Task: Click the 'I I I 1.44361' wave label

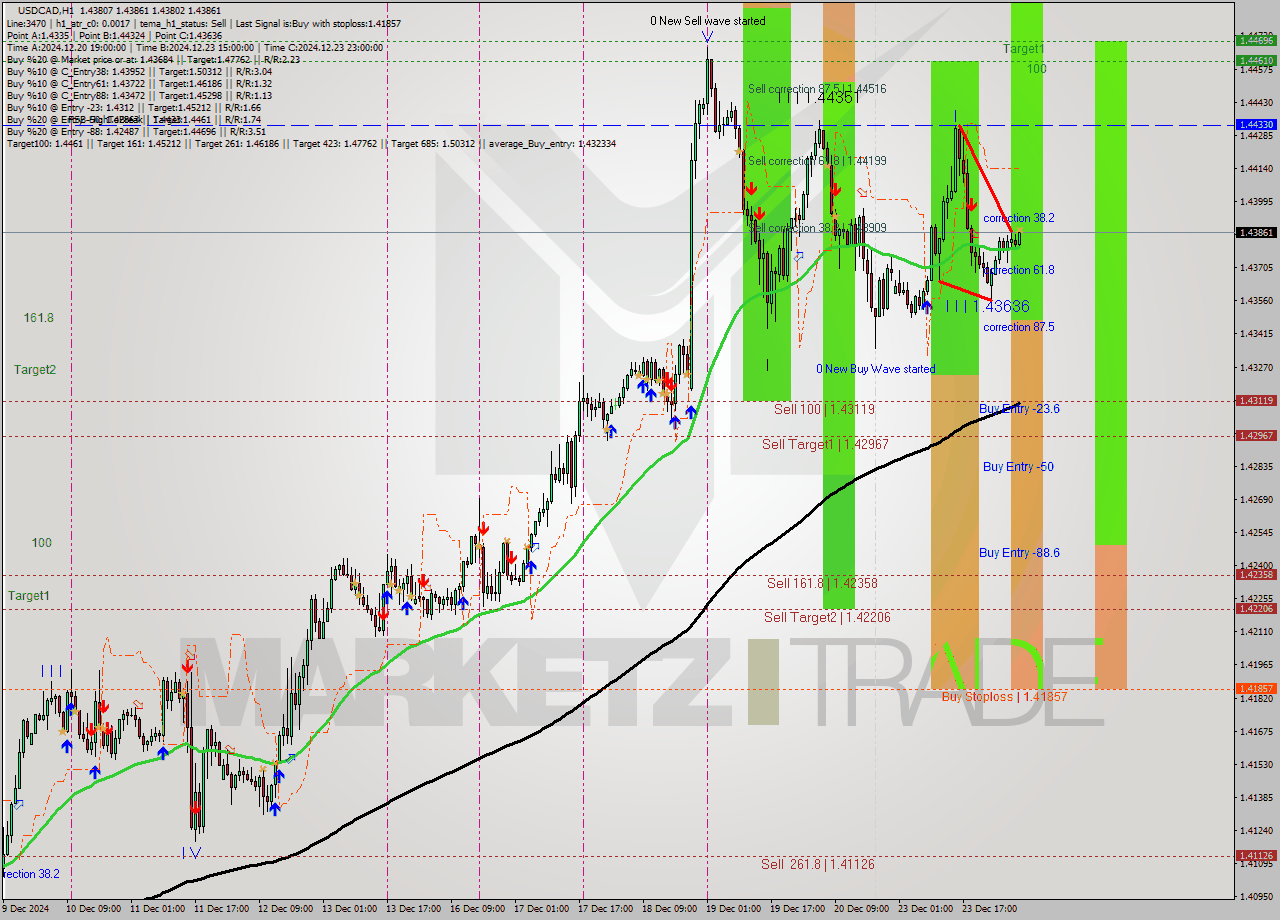Action: pyautogui.click(x=818, y=98)
